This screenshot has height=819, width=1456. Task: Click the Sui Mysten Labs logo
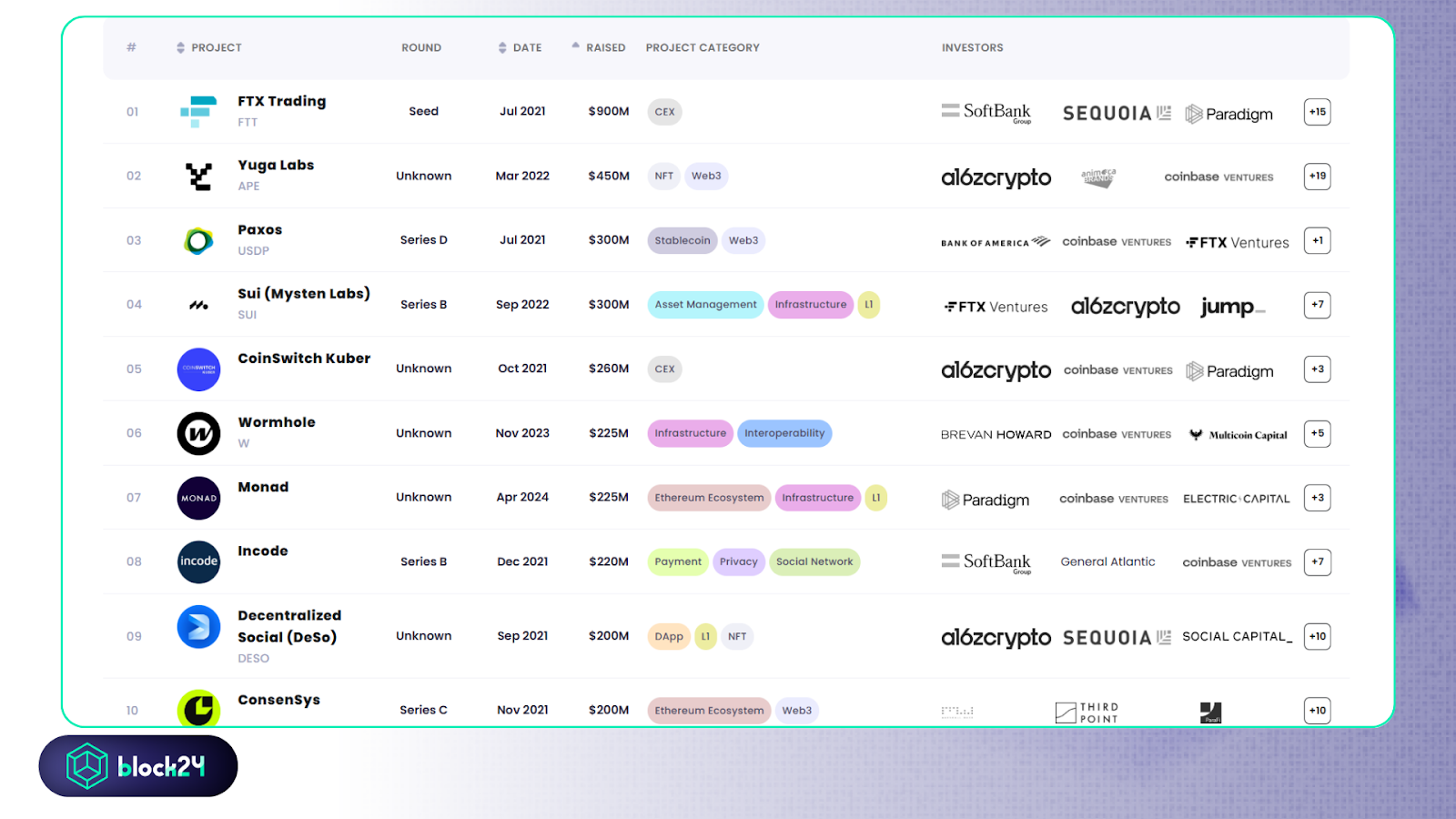pyautogui.click(x=198, y=305)
